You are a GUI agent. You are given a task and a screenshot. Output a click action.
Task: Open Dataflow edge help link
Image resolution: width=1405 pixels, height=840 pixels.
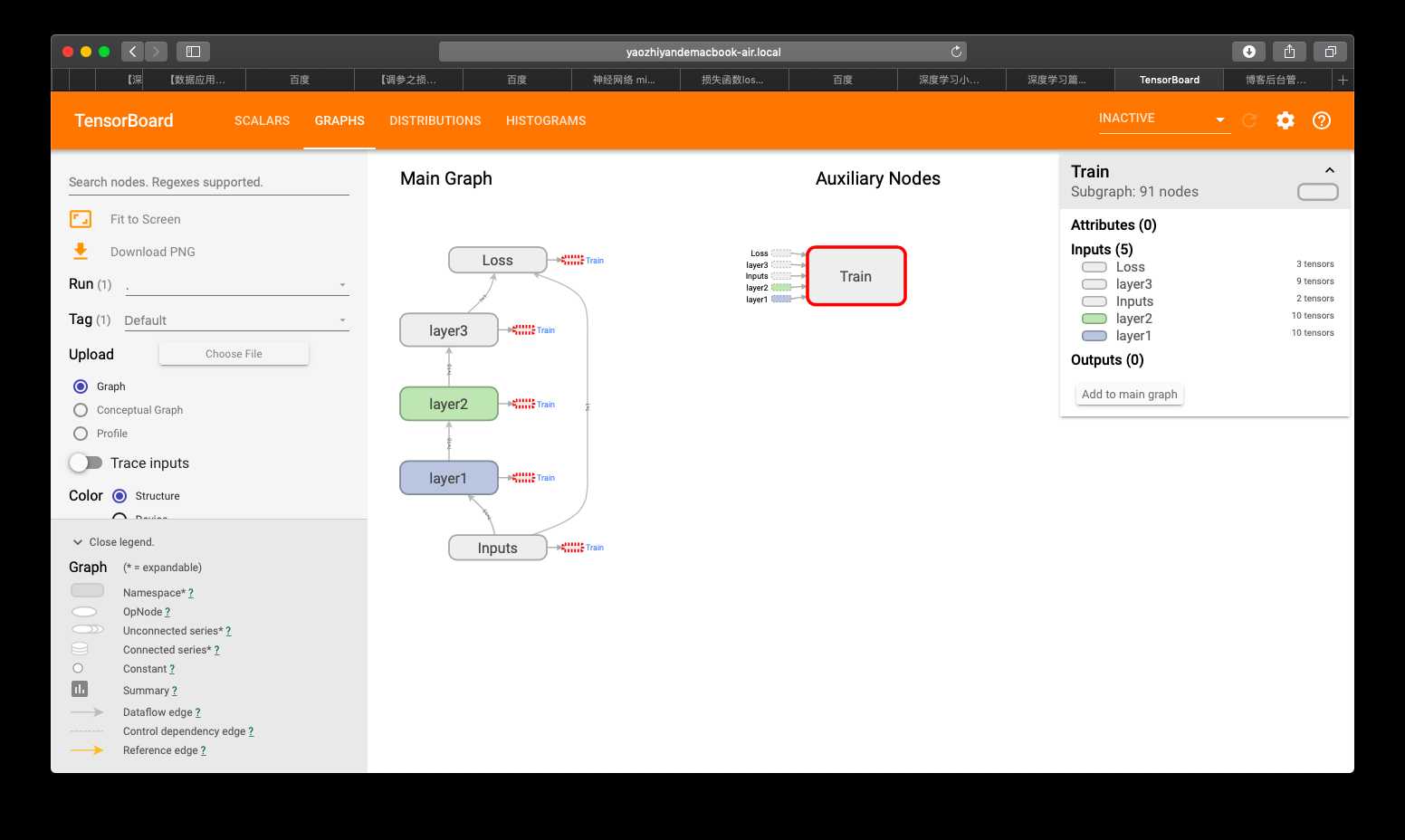(197, 712)
